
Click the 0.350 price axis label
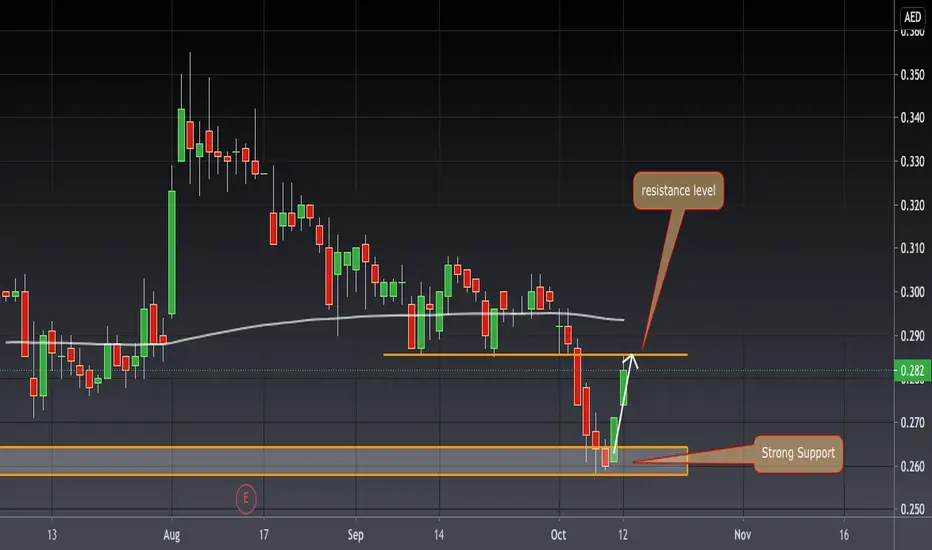[912, 75]
